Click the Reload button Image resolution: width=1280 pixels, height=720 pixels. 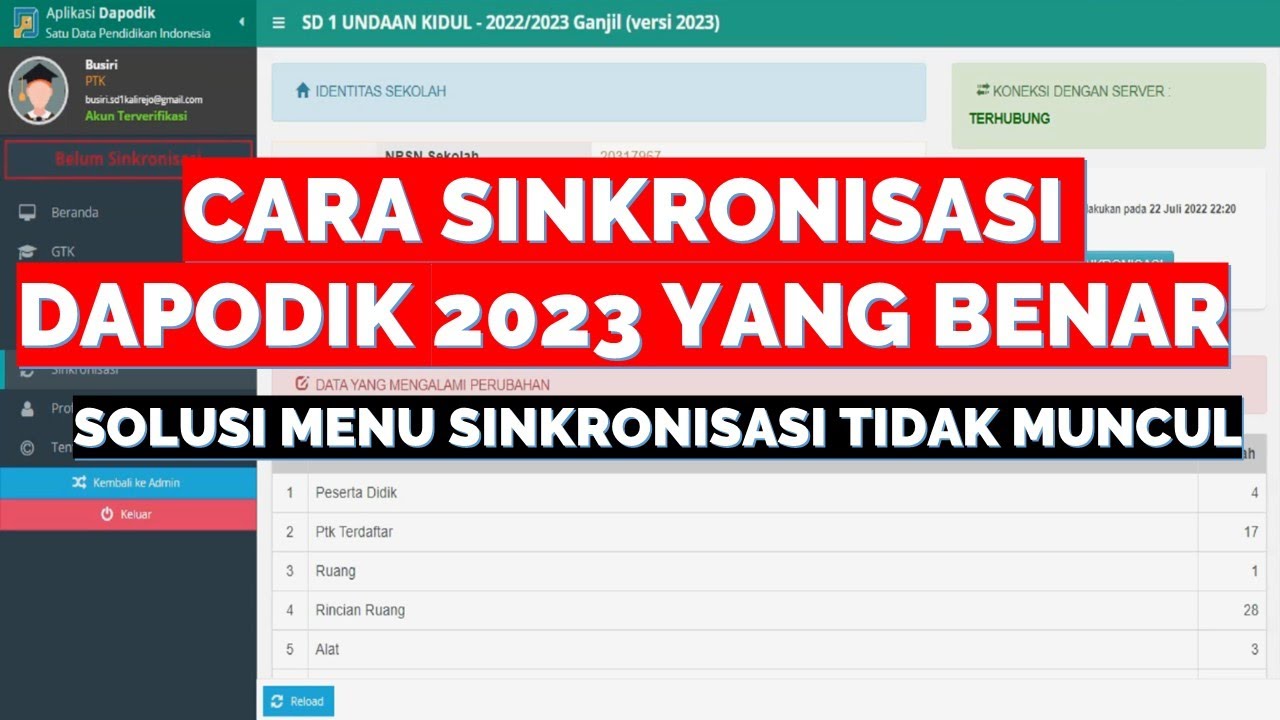tap(298, 701)
